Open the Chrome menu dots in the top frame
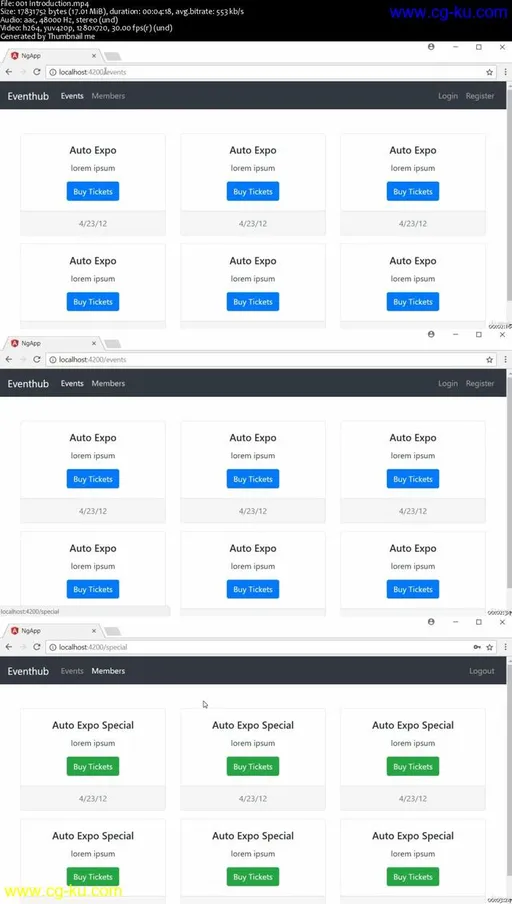The width and height of the screenshot is (512, 904). click(x=506, y=72)
